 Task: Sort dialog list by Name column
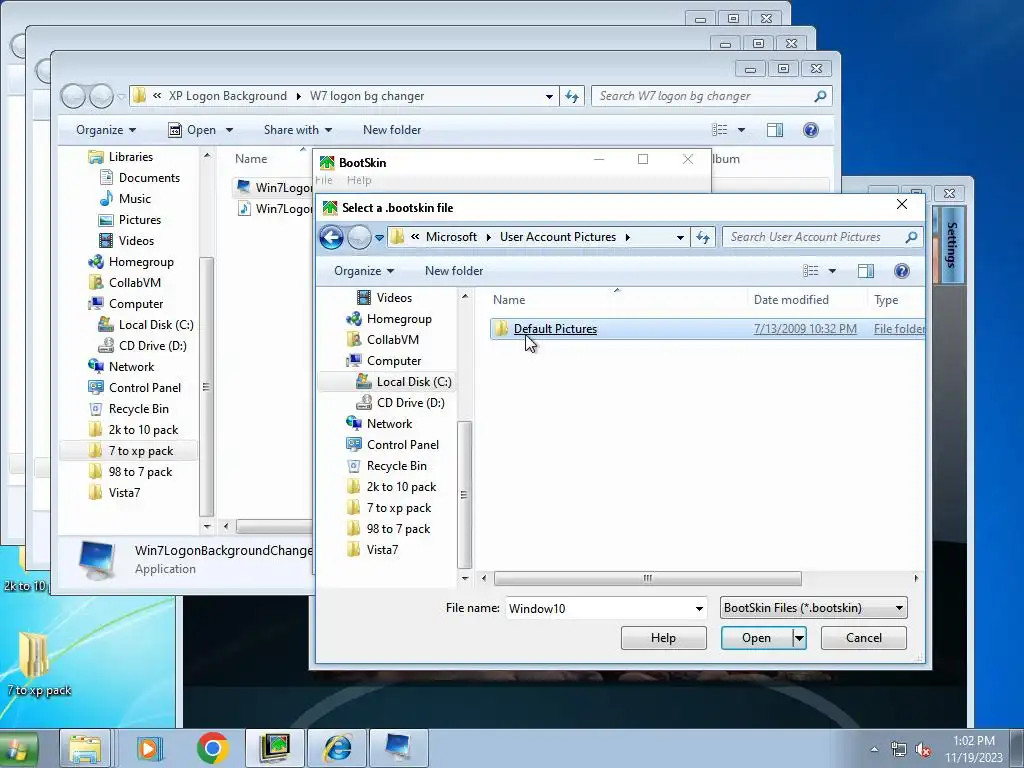[x=509, y=300]
